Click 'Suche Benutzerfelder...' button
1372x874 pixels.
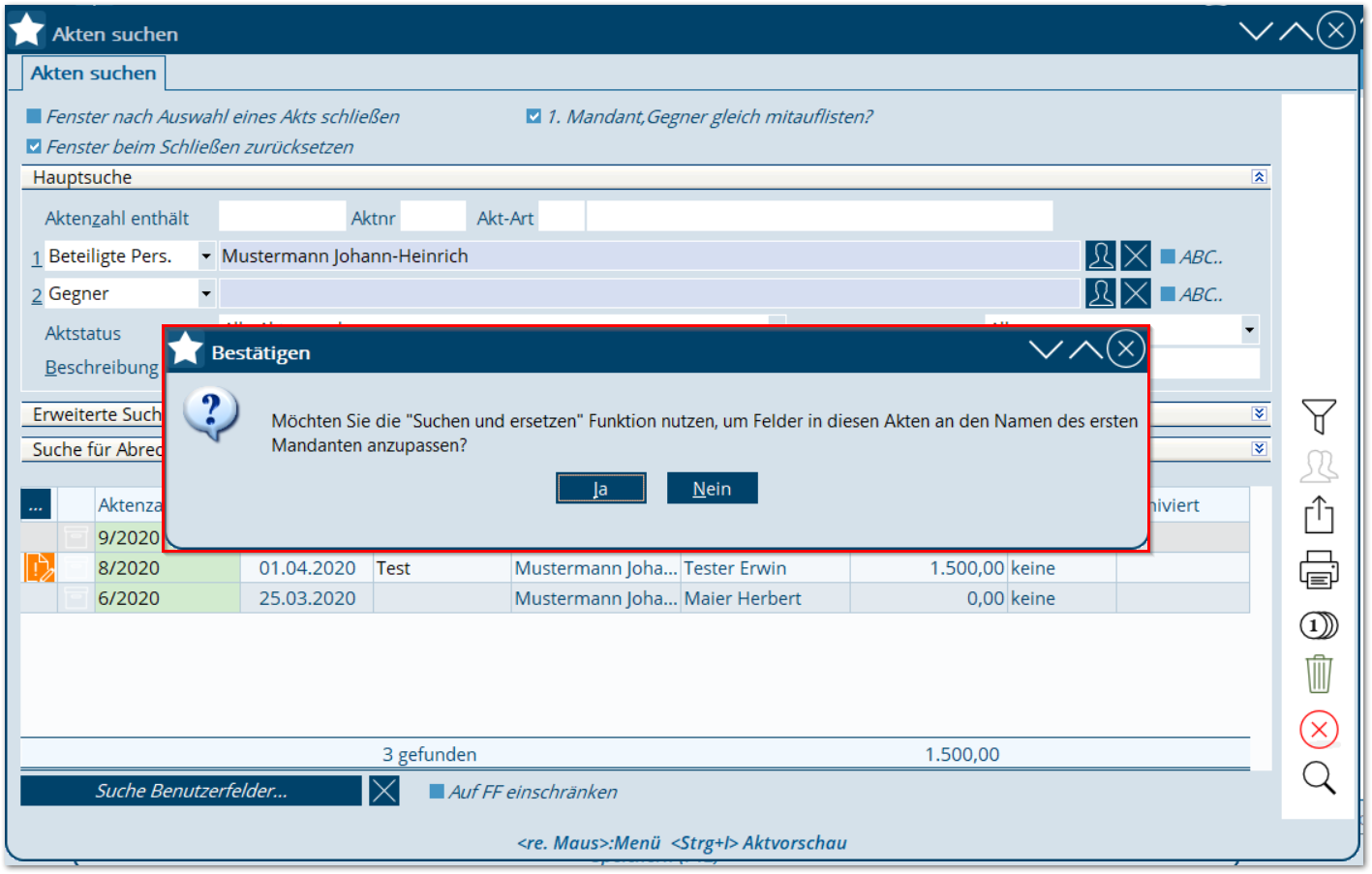point(191,791)
